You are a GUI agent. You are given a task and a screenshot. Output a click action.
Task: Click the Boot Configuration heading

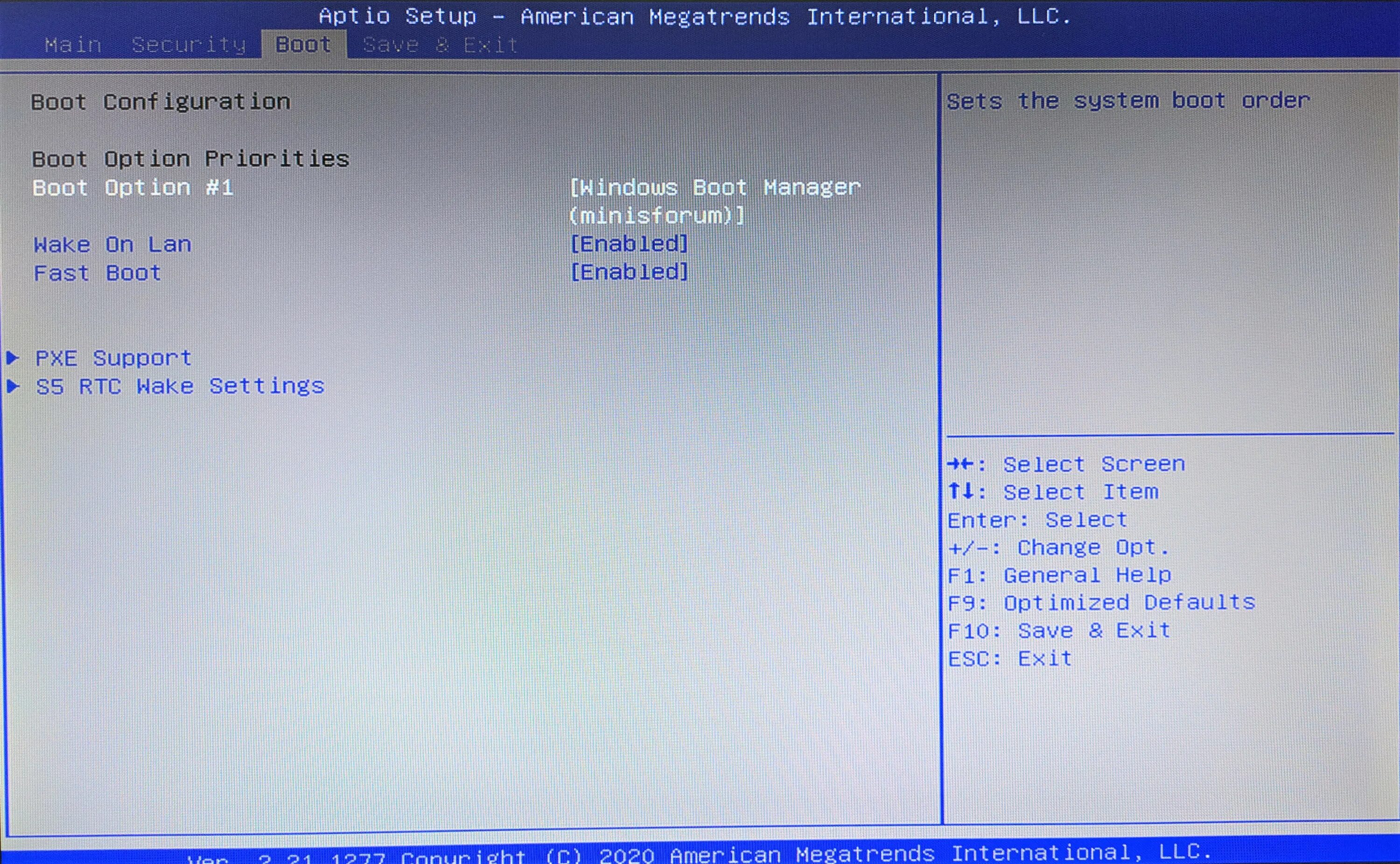coord(161,102)
